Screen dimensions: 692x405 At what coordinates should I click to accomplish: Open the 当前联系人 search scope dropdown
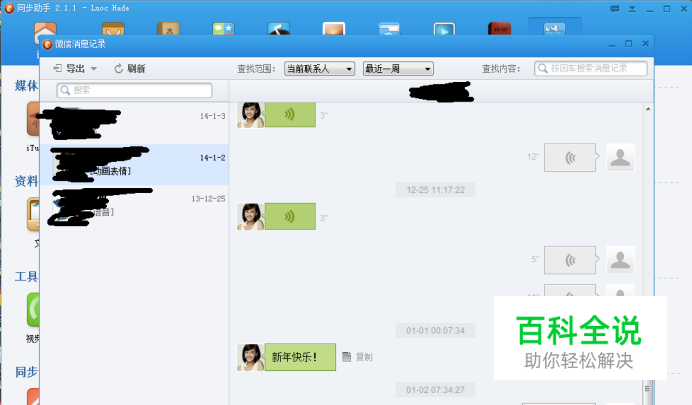[x=320, y=69]
